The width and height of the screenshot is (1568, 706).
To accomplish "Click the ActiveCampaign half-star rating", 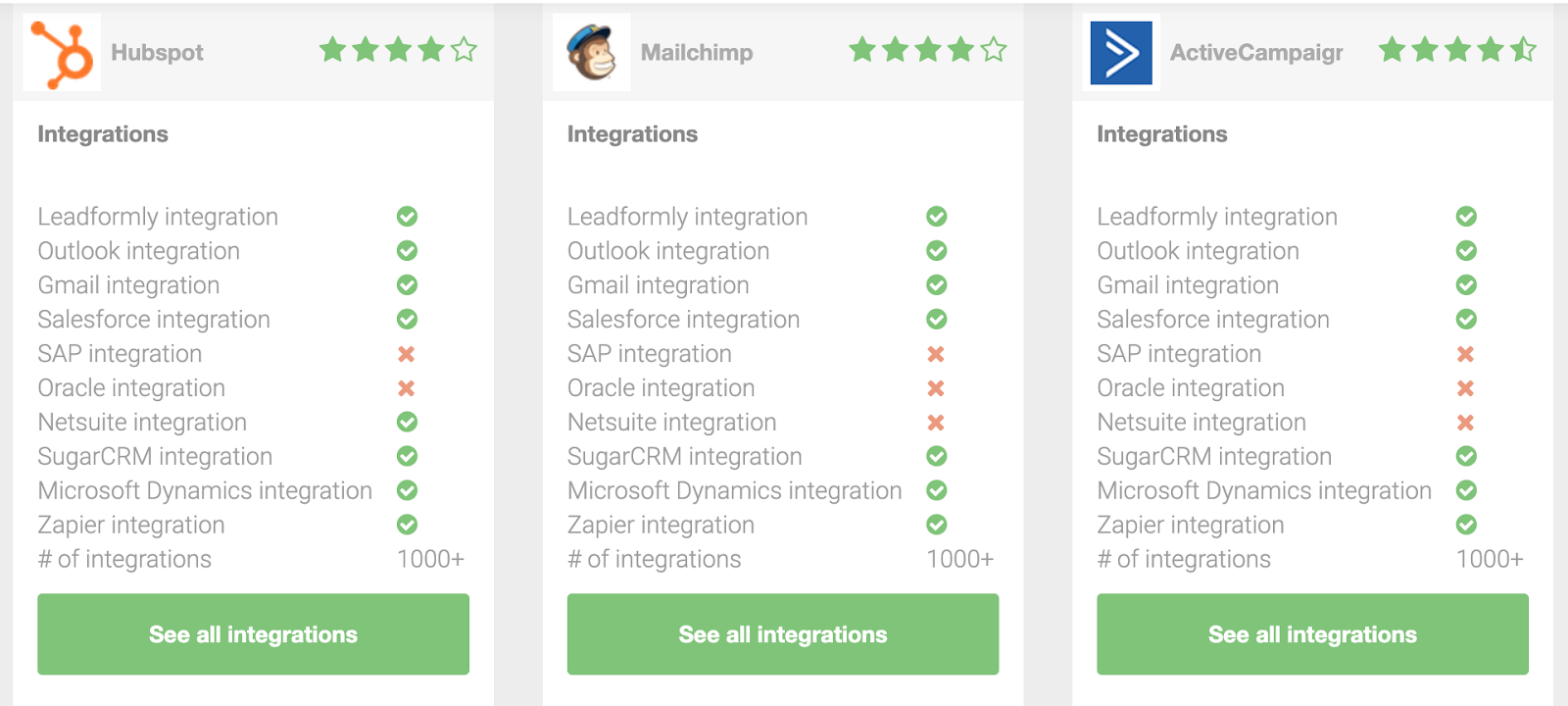I will point(1523,49).
